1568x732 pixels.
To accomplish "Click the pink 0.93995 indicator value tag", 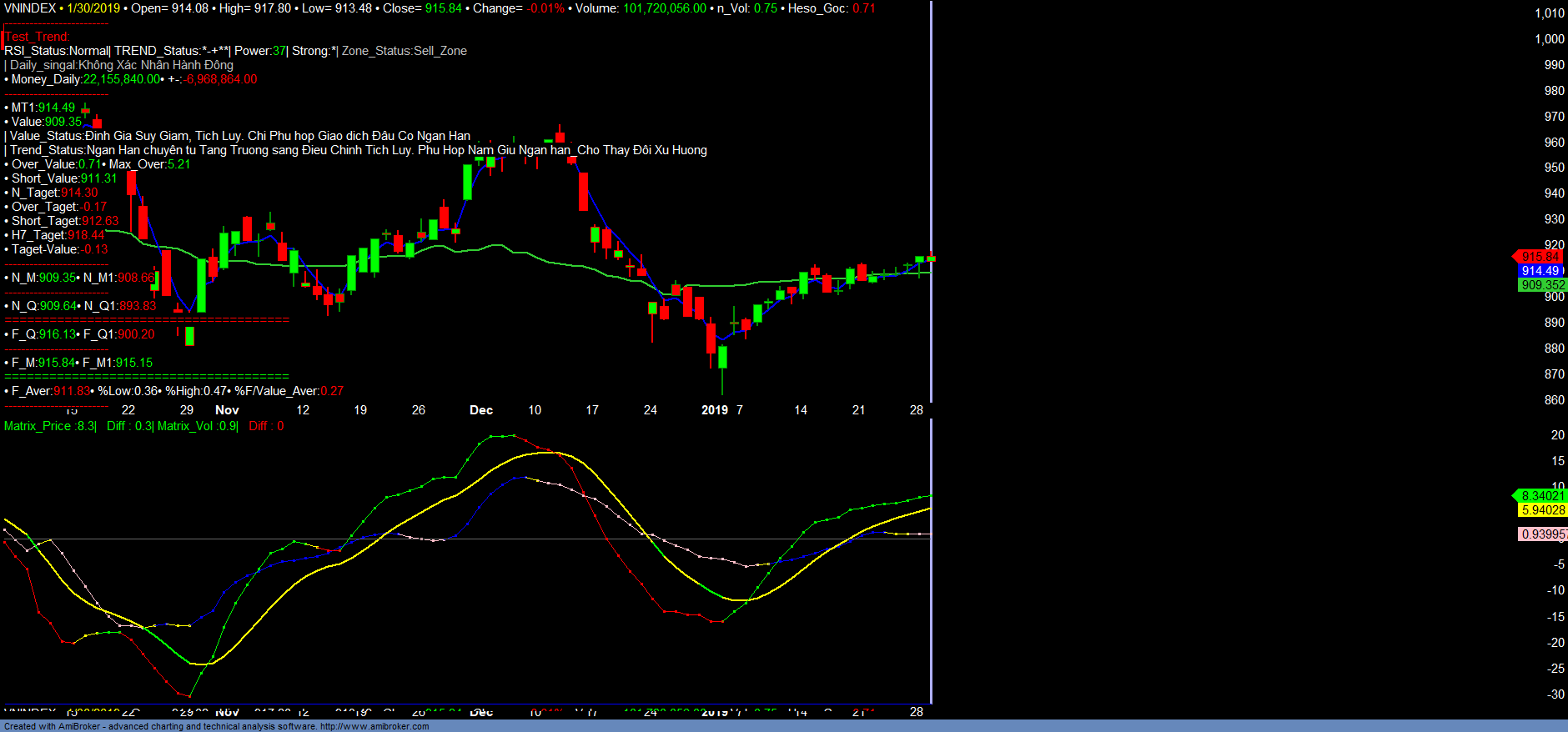I will [x=1542, y=534].
